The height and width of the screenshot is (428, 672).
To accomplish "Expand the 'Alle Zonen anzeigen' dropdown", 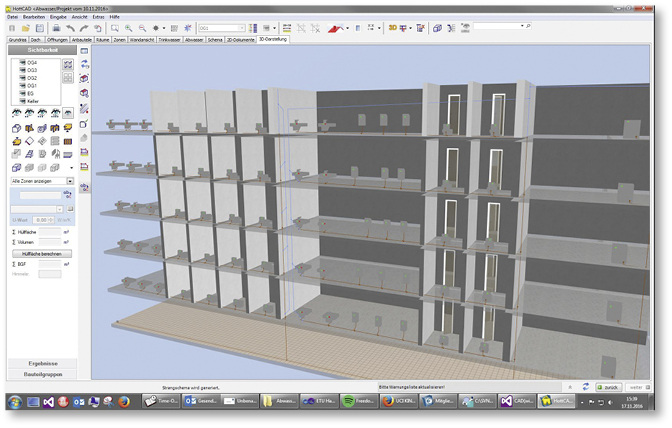I will [70, 181].
